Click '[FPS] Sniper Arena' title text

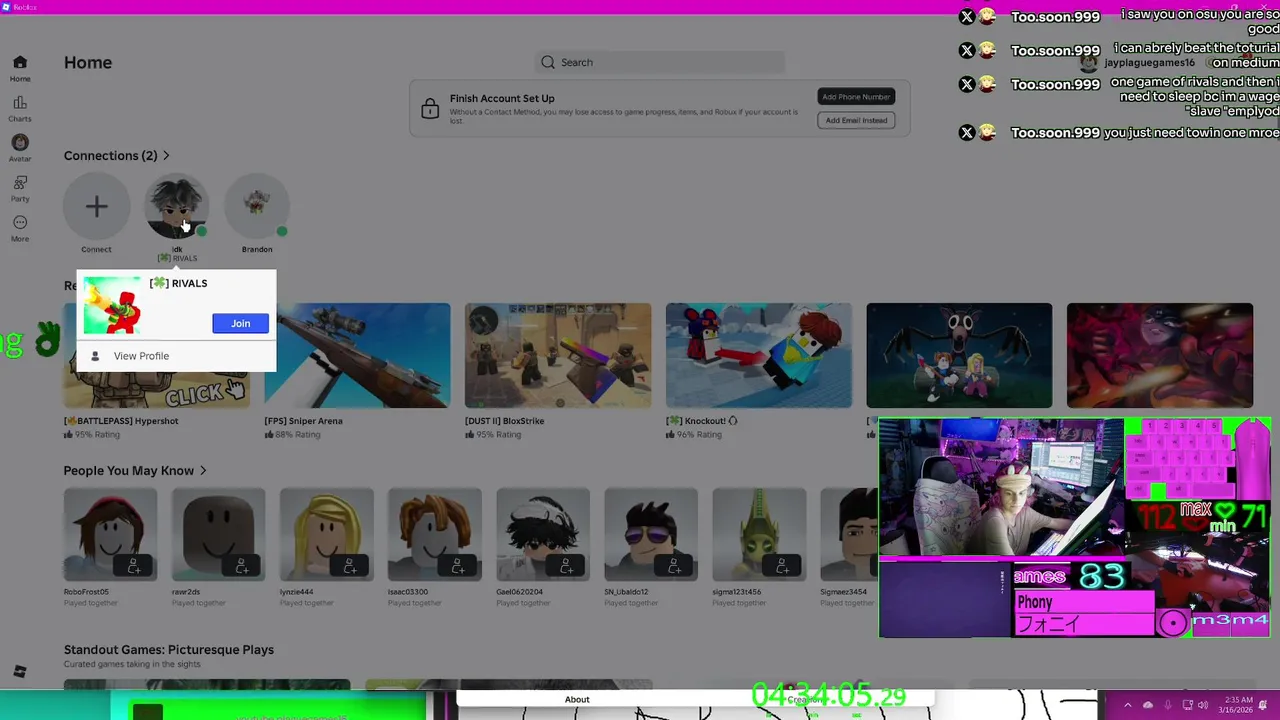click(304, 421)
